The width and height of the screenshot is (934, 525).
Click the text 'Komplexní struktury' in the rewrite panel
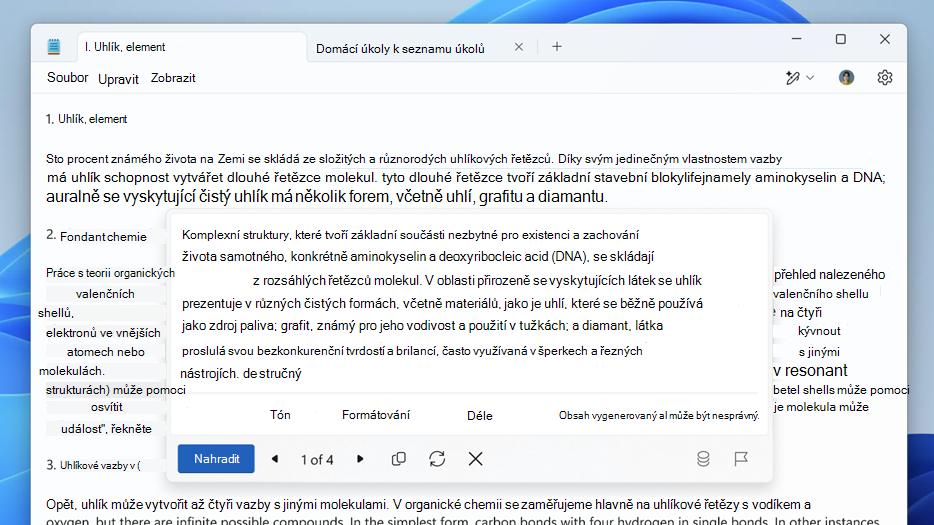click(x=236, y=235)
